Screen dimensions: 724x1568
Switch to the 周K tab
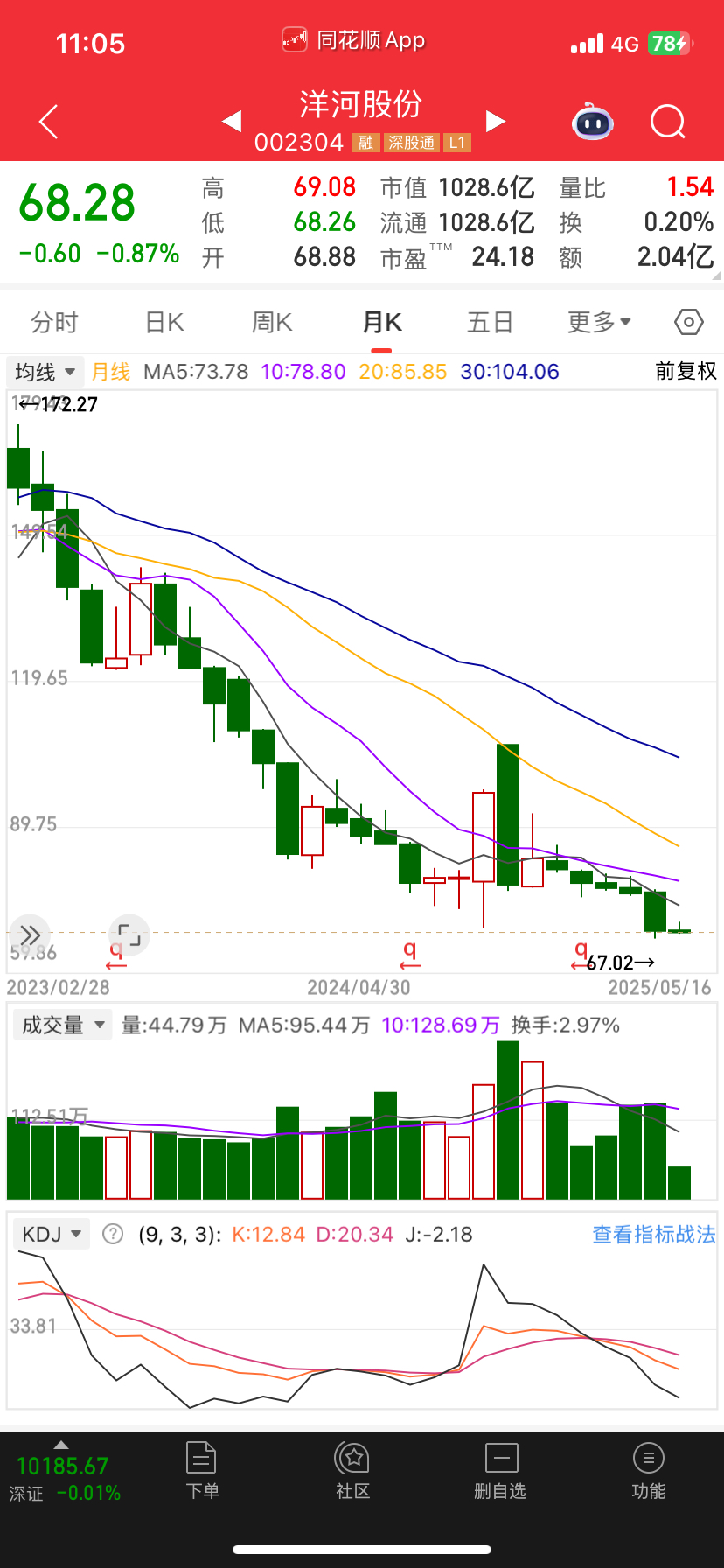pos(272,322)
